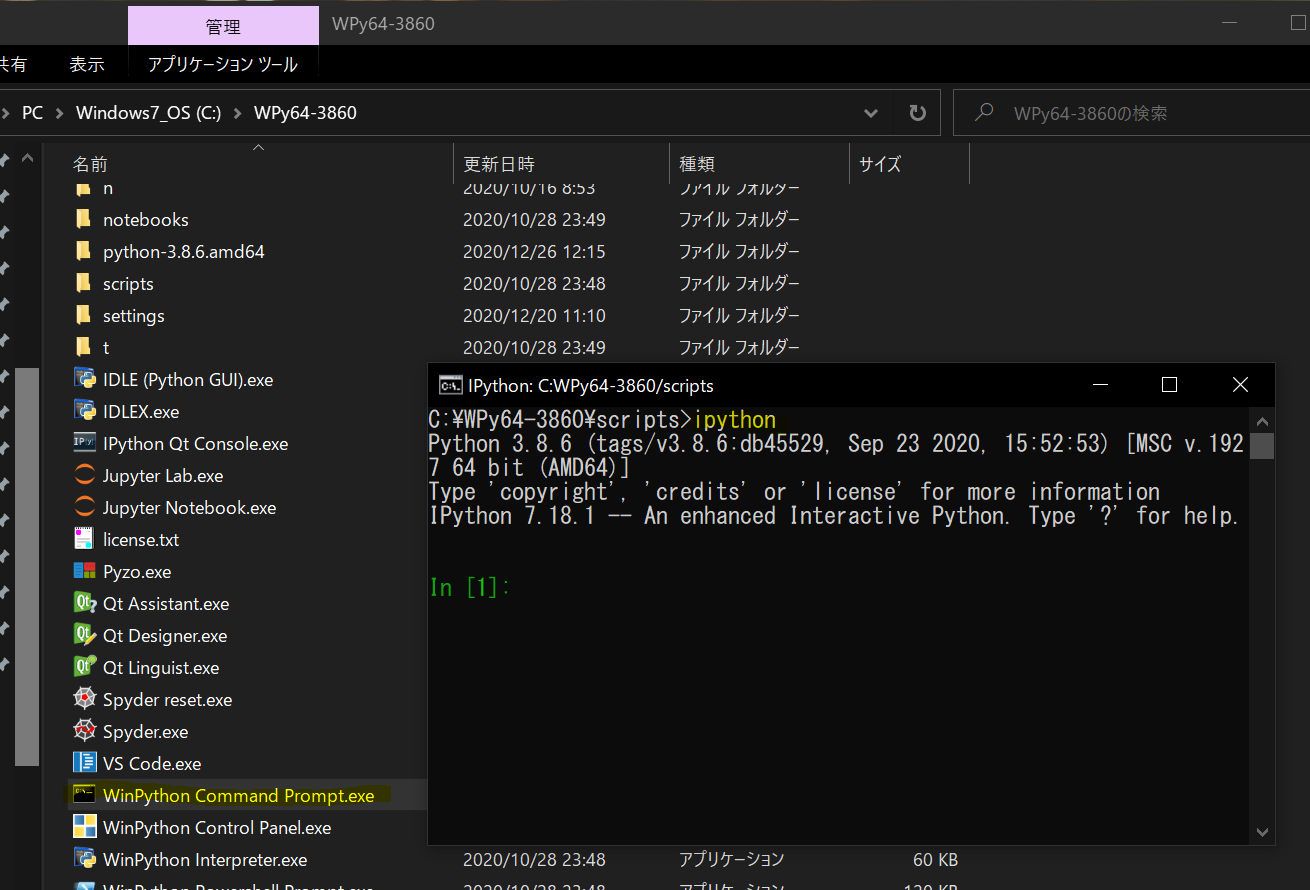Click the refresh button beside address bar
Viewport: 1310px width, 890px height.
(917, 113)
